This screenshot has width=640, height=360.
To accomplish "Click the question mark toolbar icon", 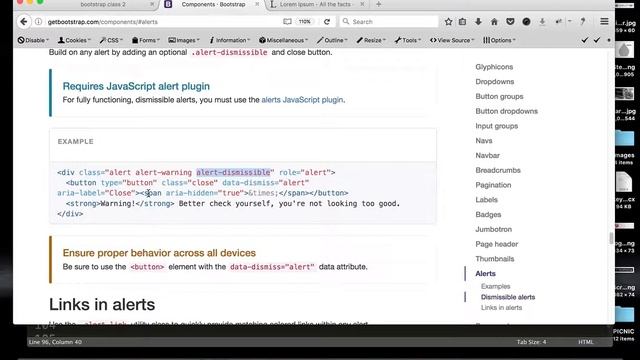I will point(583,21).
